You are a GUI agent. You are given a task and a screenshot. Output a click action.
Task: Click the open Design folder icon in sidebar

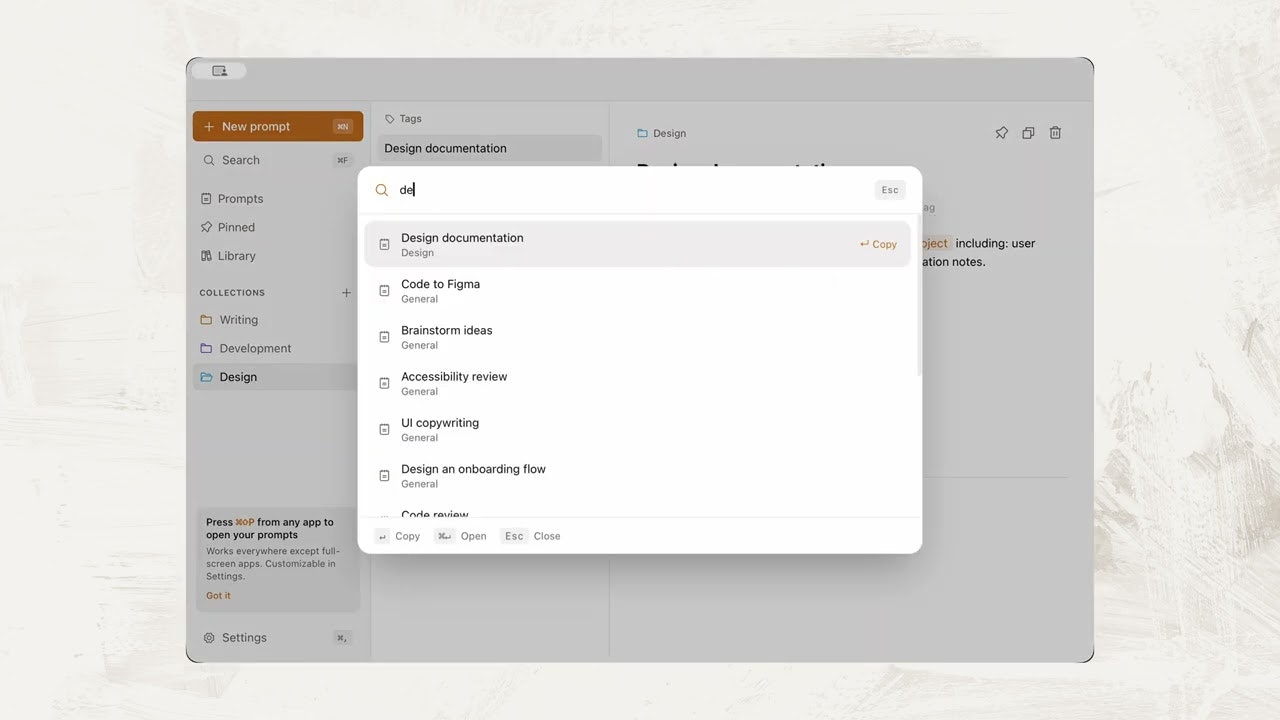click(206, 377)
